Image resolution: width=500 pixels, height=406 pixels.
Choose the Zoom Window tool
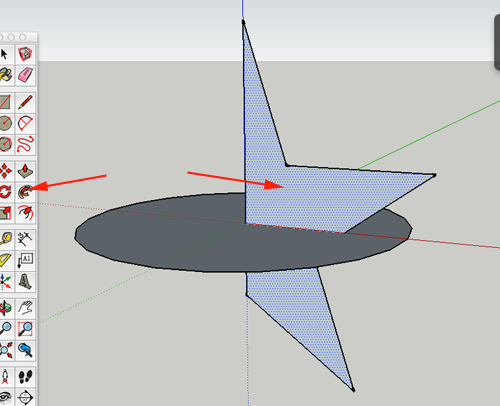[x=25, y=329]
